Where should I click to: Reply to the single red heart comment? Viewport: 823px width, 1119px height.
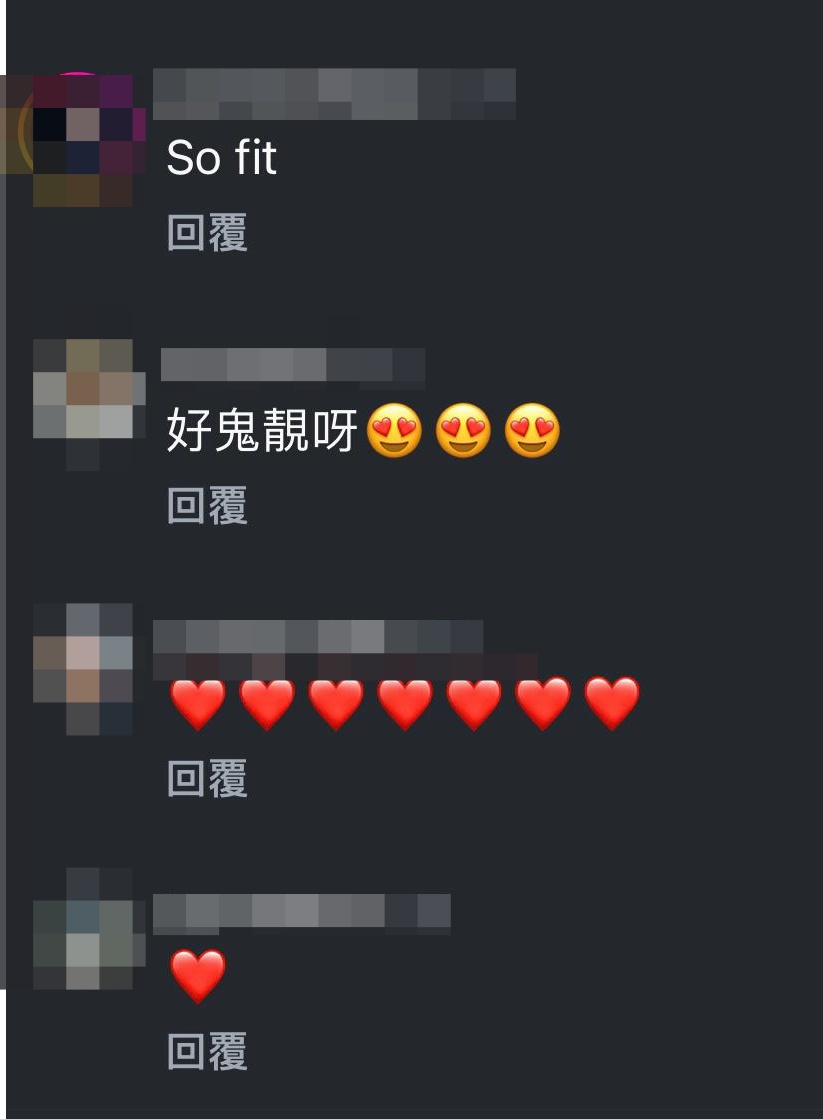(207, 1051)
